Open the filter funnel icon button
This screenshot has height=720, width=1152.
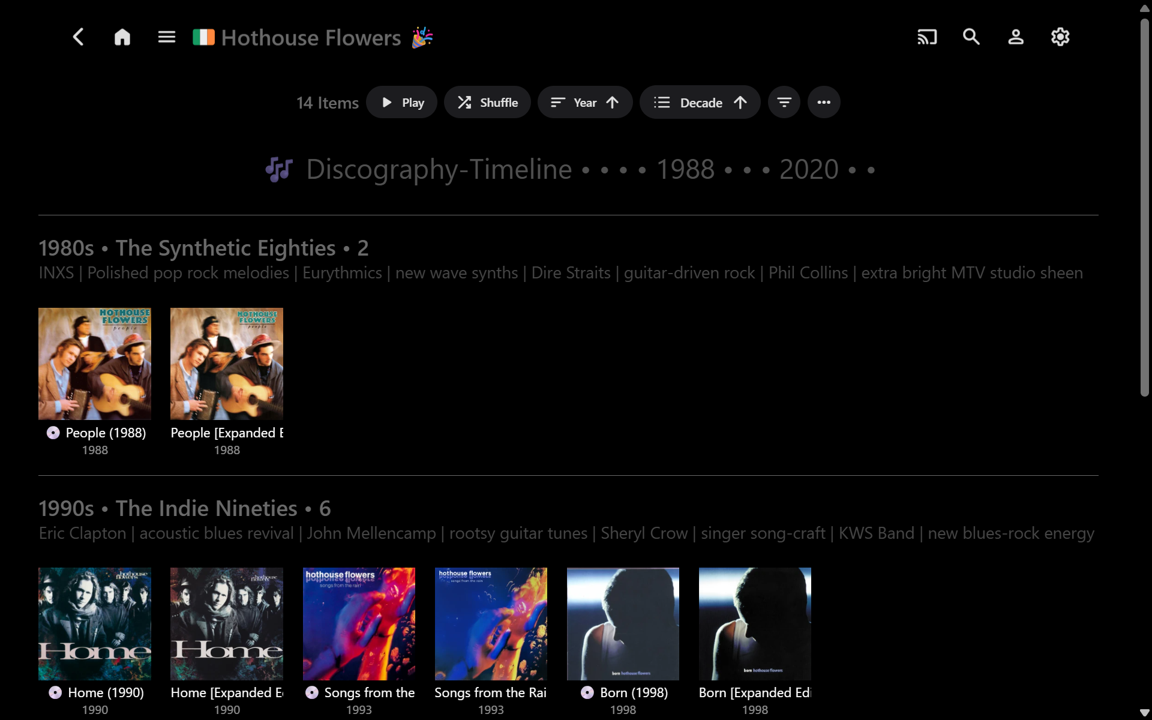pos(784,102)
